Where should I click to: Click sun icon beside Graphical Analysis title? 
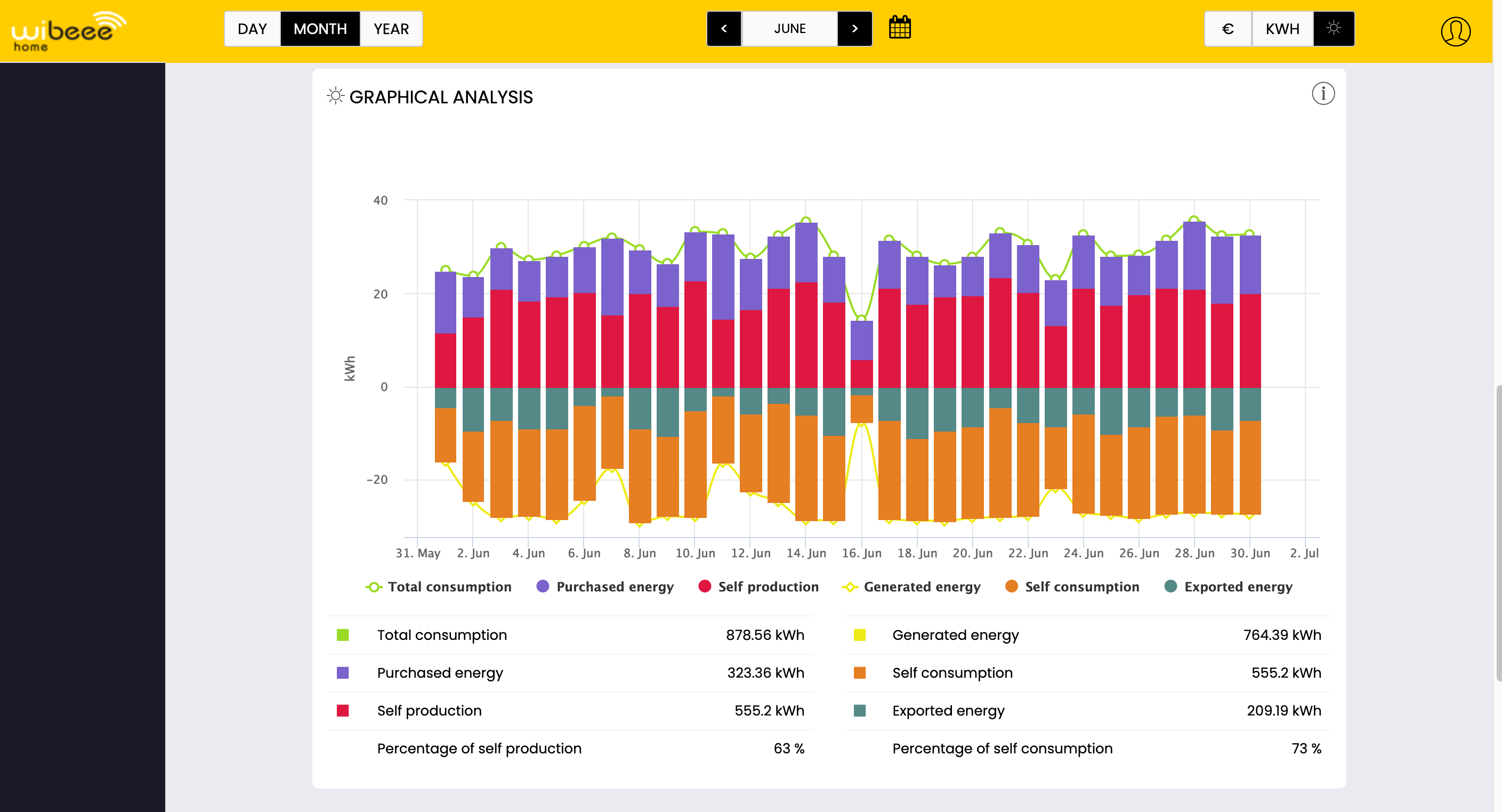coord(335,96)
